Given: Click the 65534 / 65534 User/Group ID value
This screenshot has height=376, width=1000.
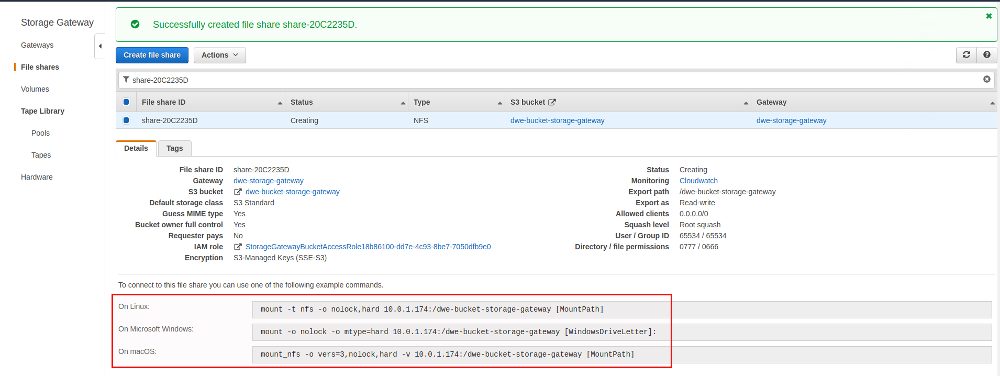Looking at the screenshot, I should (703, 236).
